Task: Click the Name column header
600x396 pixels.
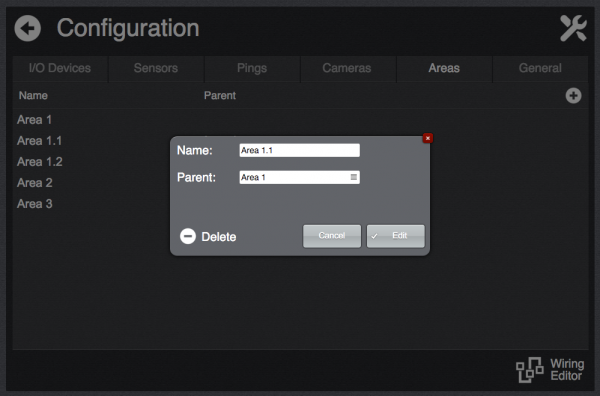Action: pyautogui.click(x=33, y=96)
